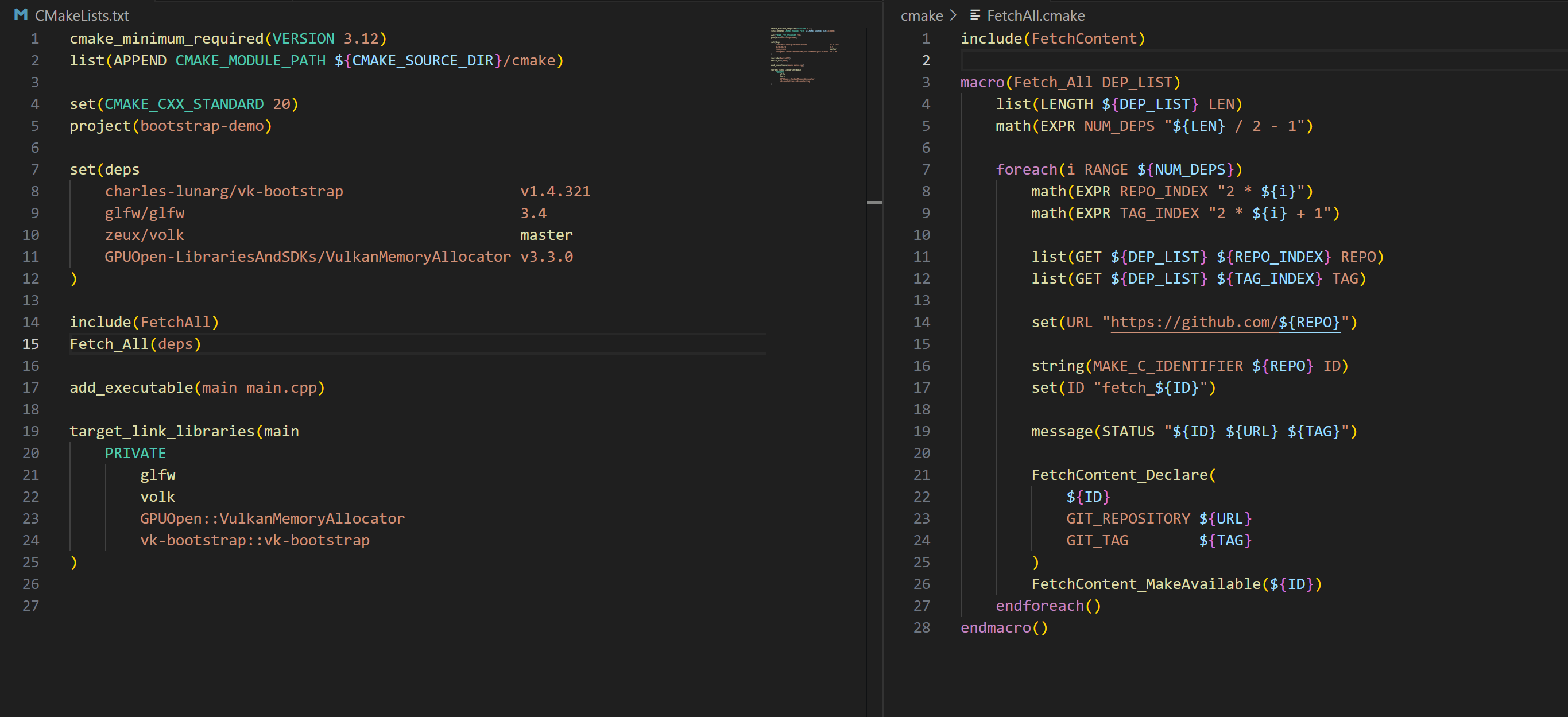Select the FetchAll.cmake breadcrumb item
The image size is (1568, 717).
pos(1035,15)
